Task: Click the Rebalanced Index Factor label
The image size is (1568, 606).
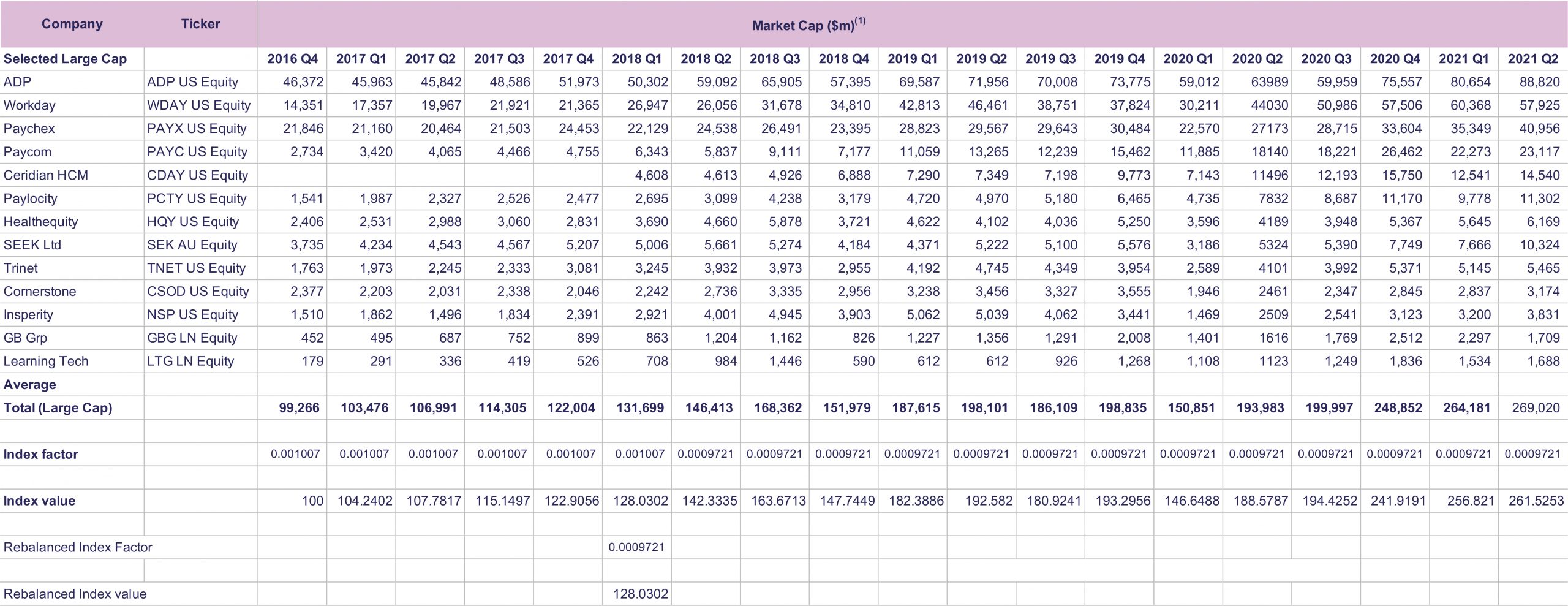Action: click(x=78, y=548)
